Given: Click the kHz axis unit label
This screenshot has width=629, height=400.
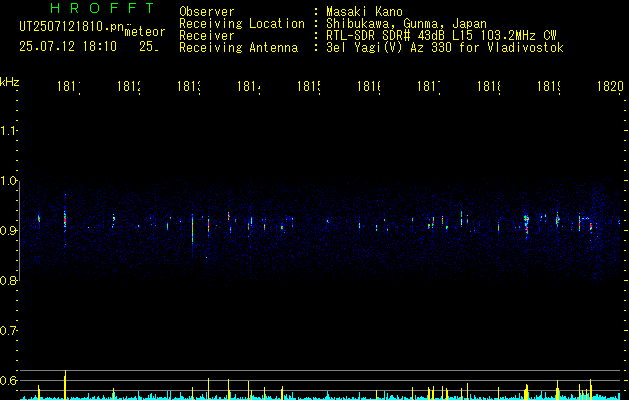Looking at the screenshot, I should click(10, 82).
